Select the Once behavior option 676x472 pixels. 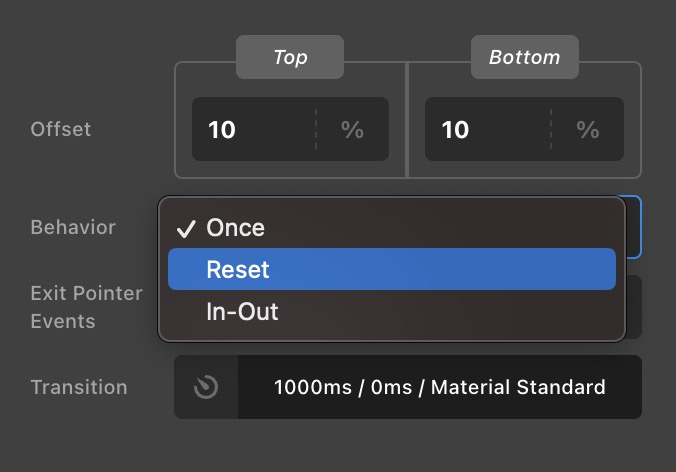(x=236, y=228)
